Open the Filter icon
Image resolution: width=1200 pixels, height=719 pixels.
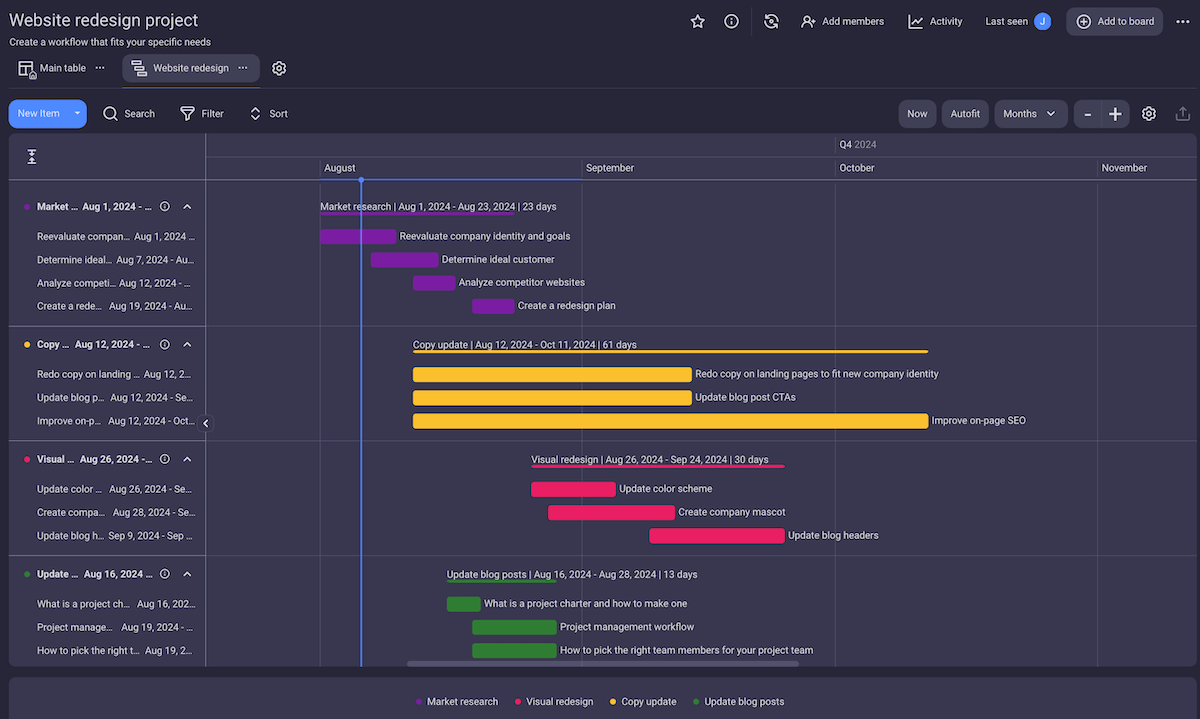coord(201,113)
